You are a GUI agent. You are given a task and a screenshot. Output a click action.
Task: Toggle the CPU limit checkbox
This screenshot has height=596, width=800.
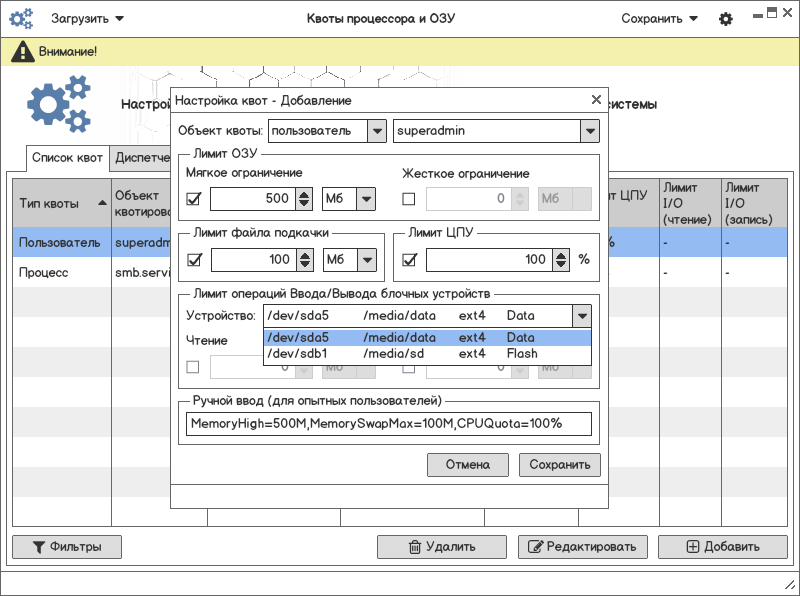[408, 260]
